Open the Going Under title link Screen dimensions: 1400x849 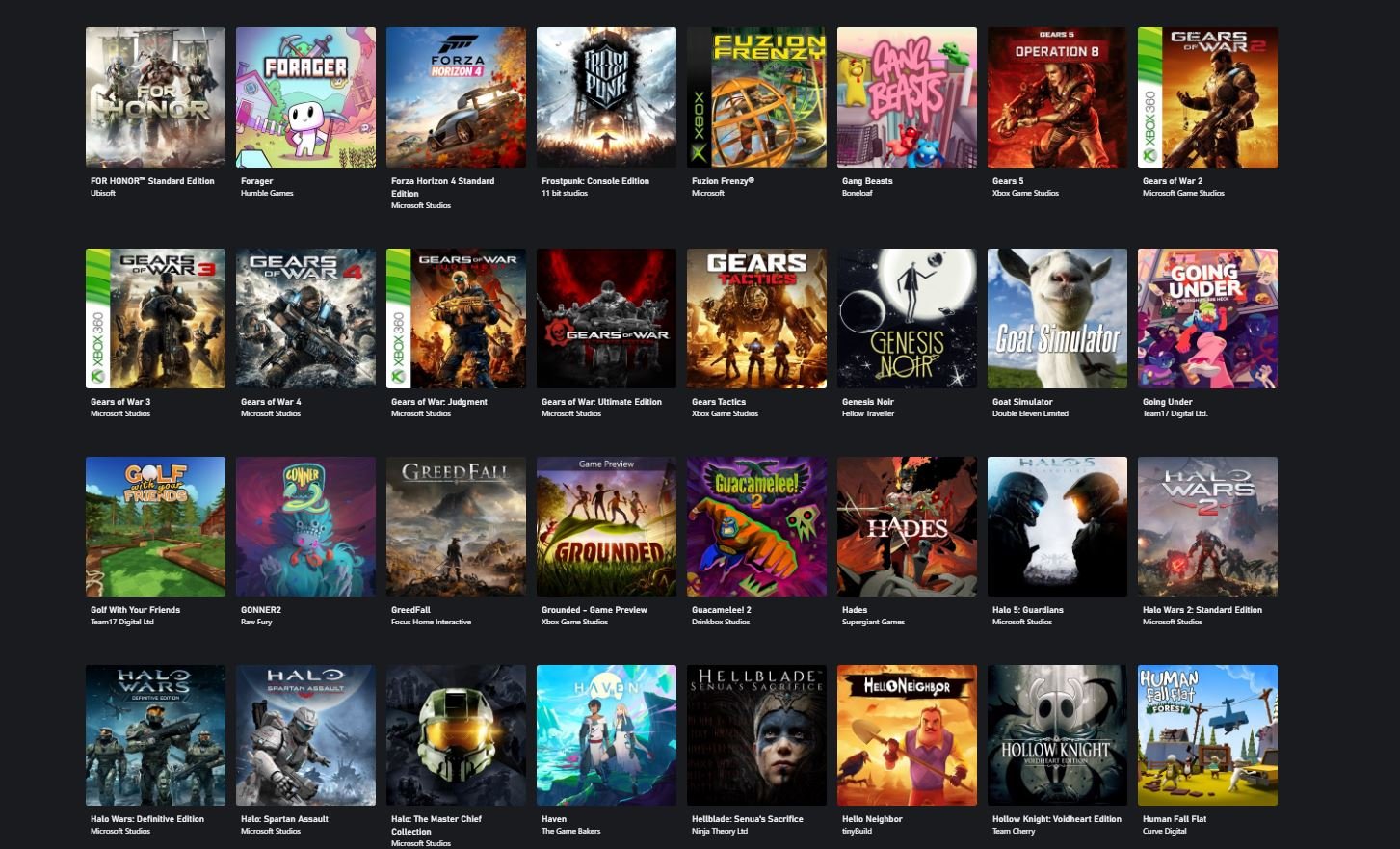(1167, 402)
